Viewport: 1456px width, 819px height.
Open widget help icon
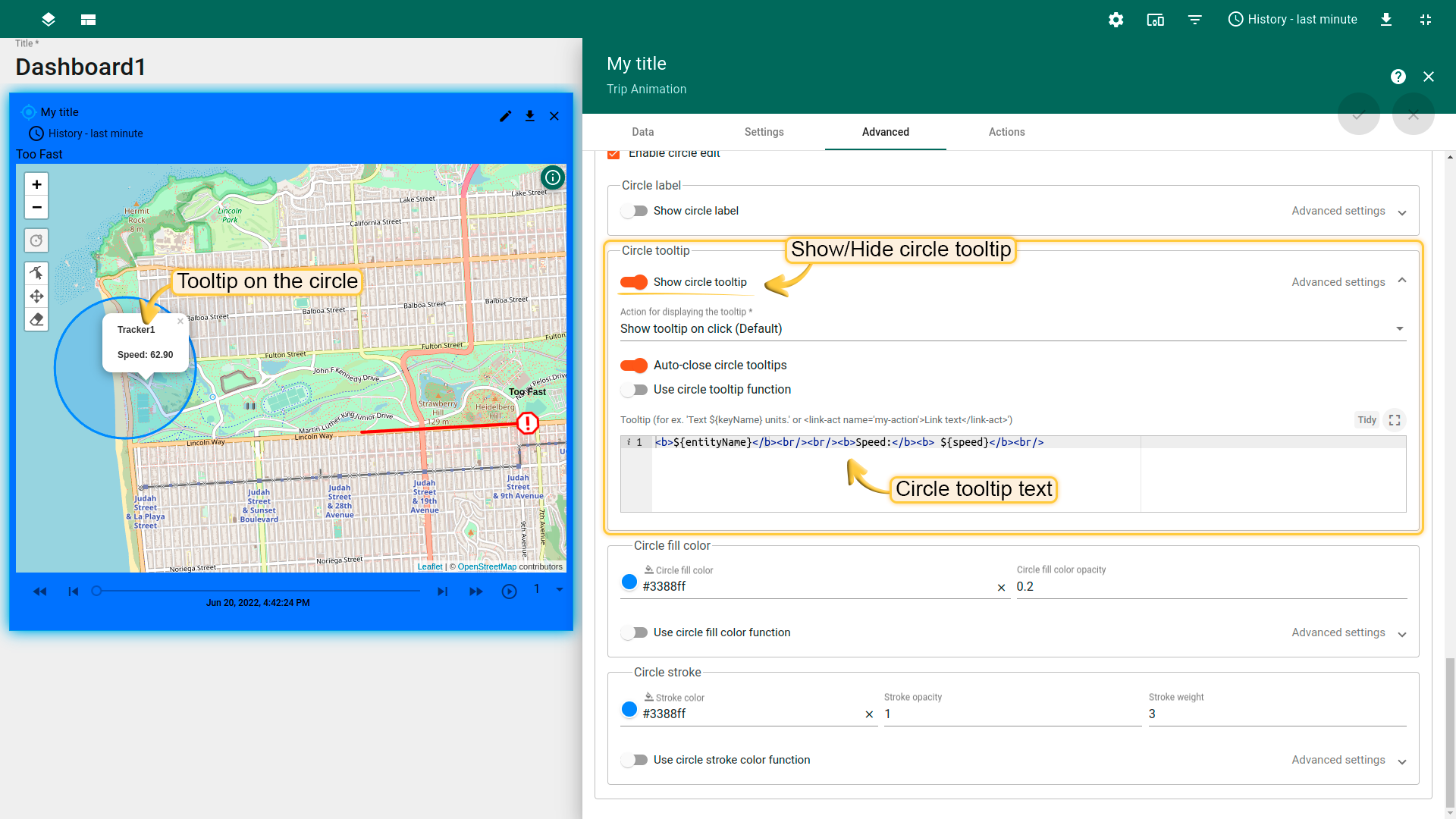click(x=1398, y=77)
